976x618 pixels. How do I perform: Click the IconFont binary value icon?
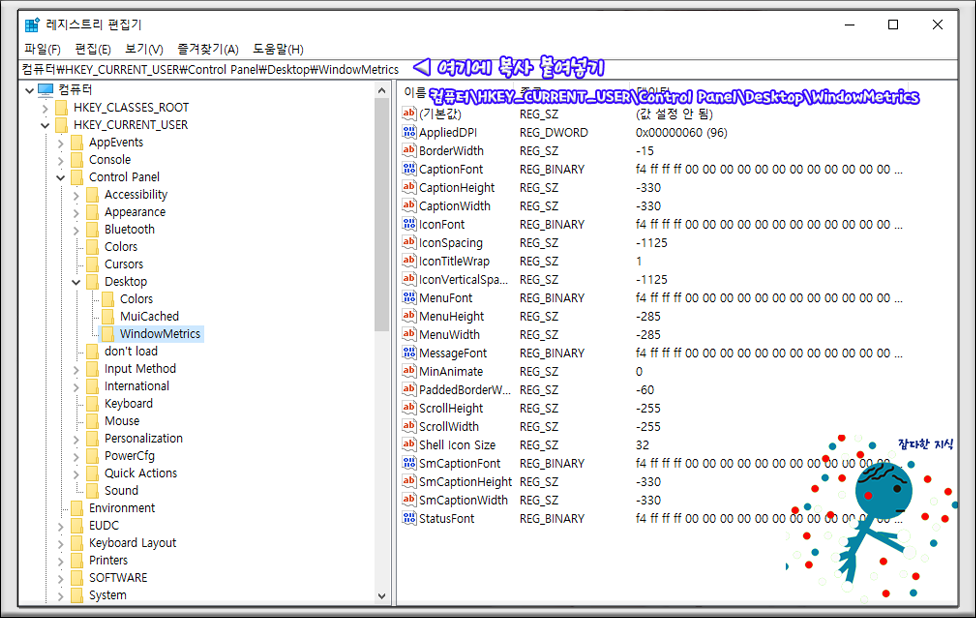409,224
